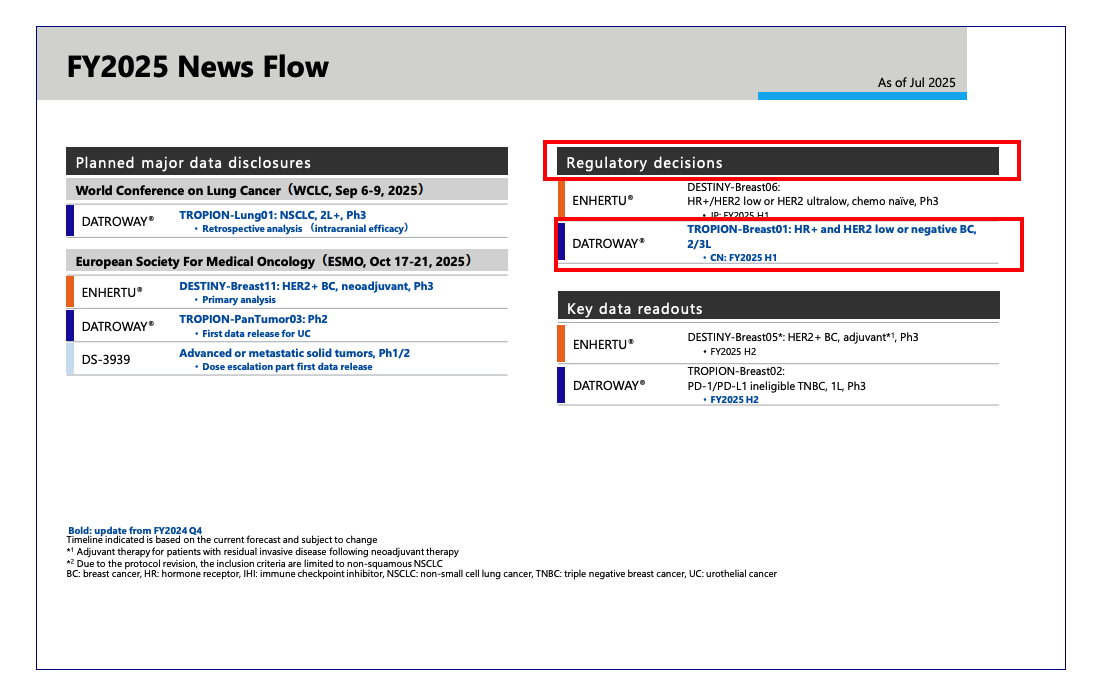The image size is (1100, 700).
Task: Click the "TROPION-Breast02:" study name
Action: tap(736, 372)
